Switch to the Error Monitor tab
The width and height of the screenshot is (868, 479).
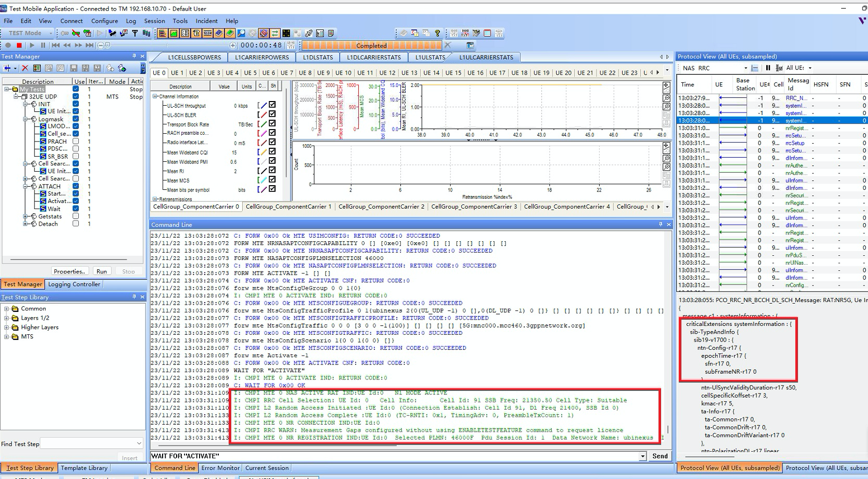point(220,468)
